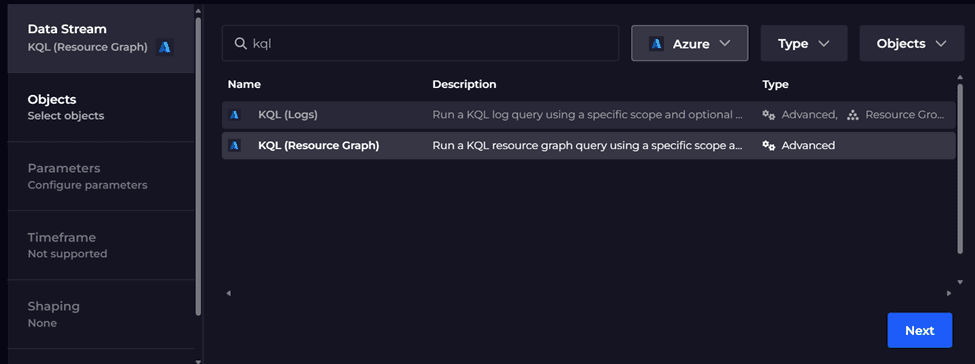Select the Data Stream step

[101, 38]
